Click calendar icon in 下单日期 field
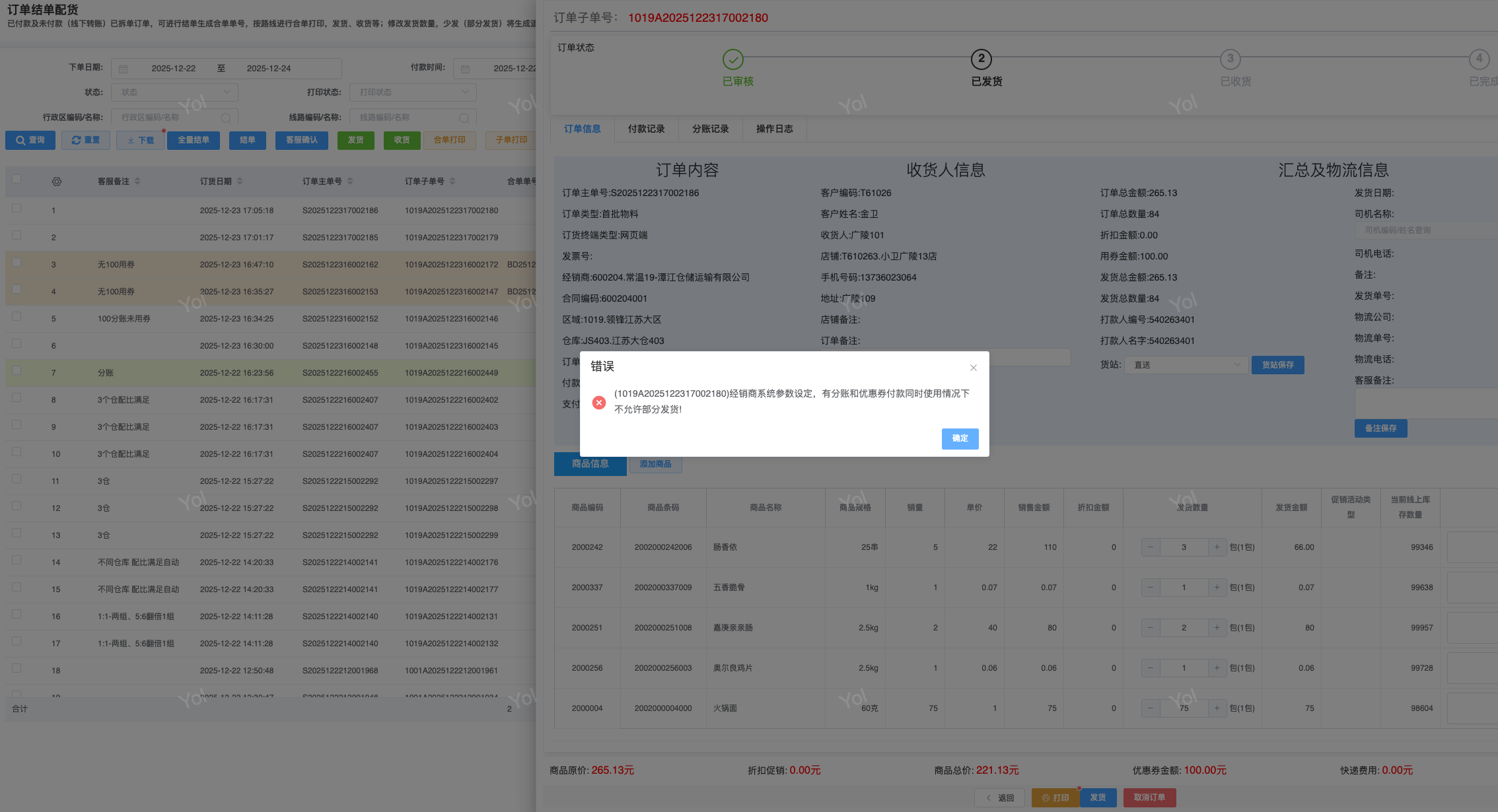Viewport: 1498px width, 812px height. point(124,69)
